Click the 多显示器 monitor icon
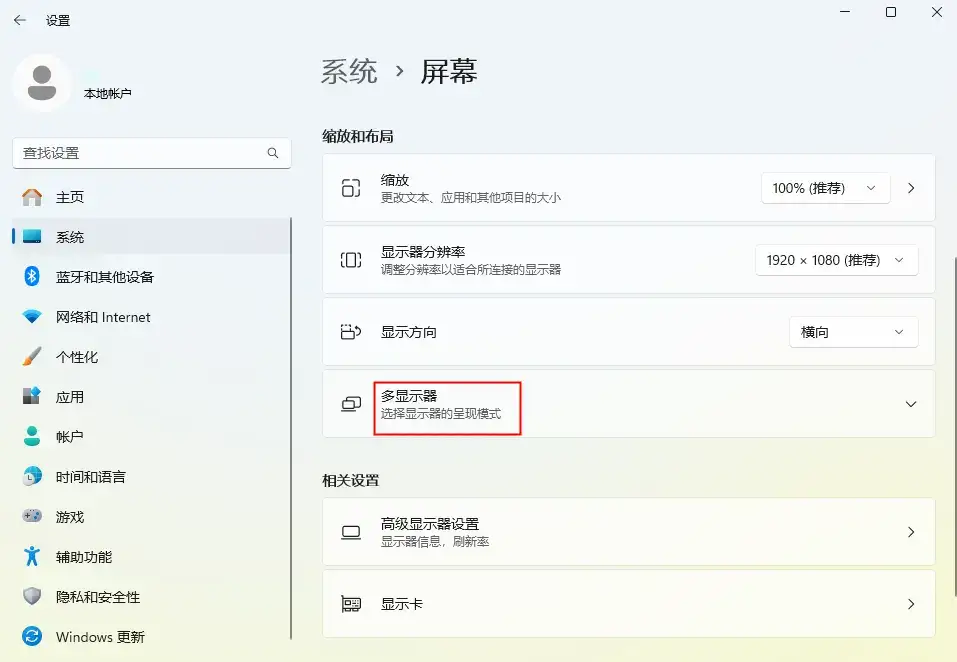Viewport: 957px width, 662px height. coord(349,404)
